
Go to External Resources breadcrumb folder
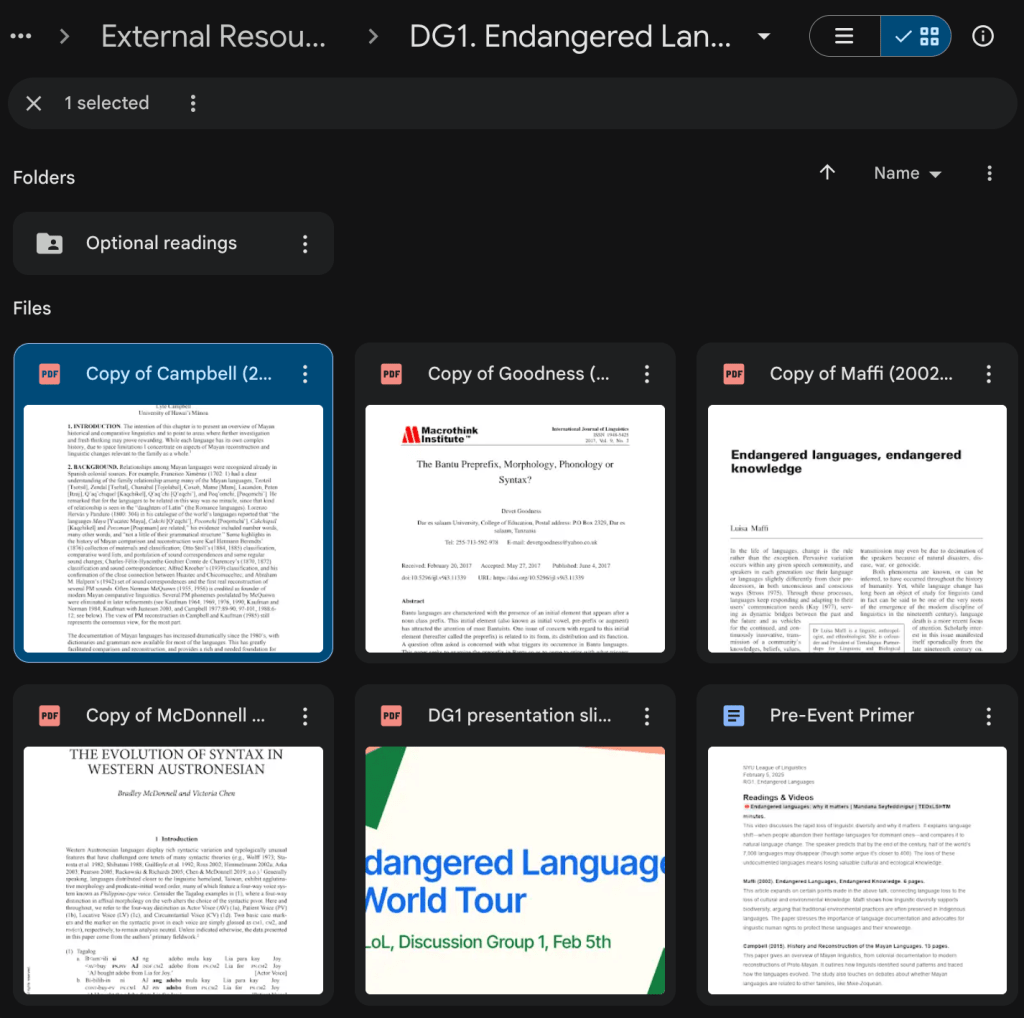[x=213, y=37]
